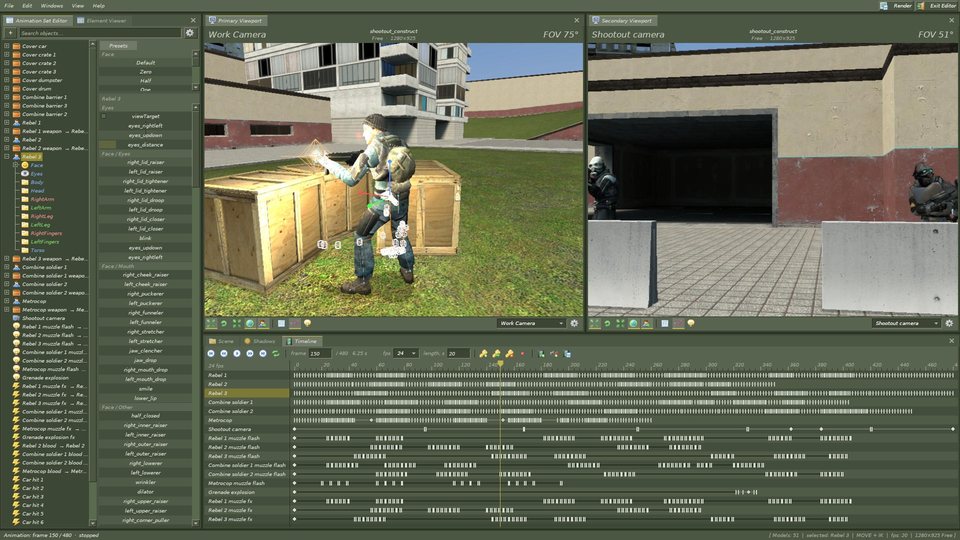Screen dimensions: 960x540
Task: Jump to first frame playback button
Action: click(x=211, y=353)
